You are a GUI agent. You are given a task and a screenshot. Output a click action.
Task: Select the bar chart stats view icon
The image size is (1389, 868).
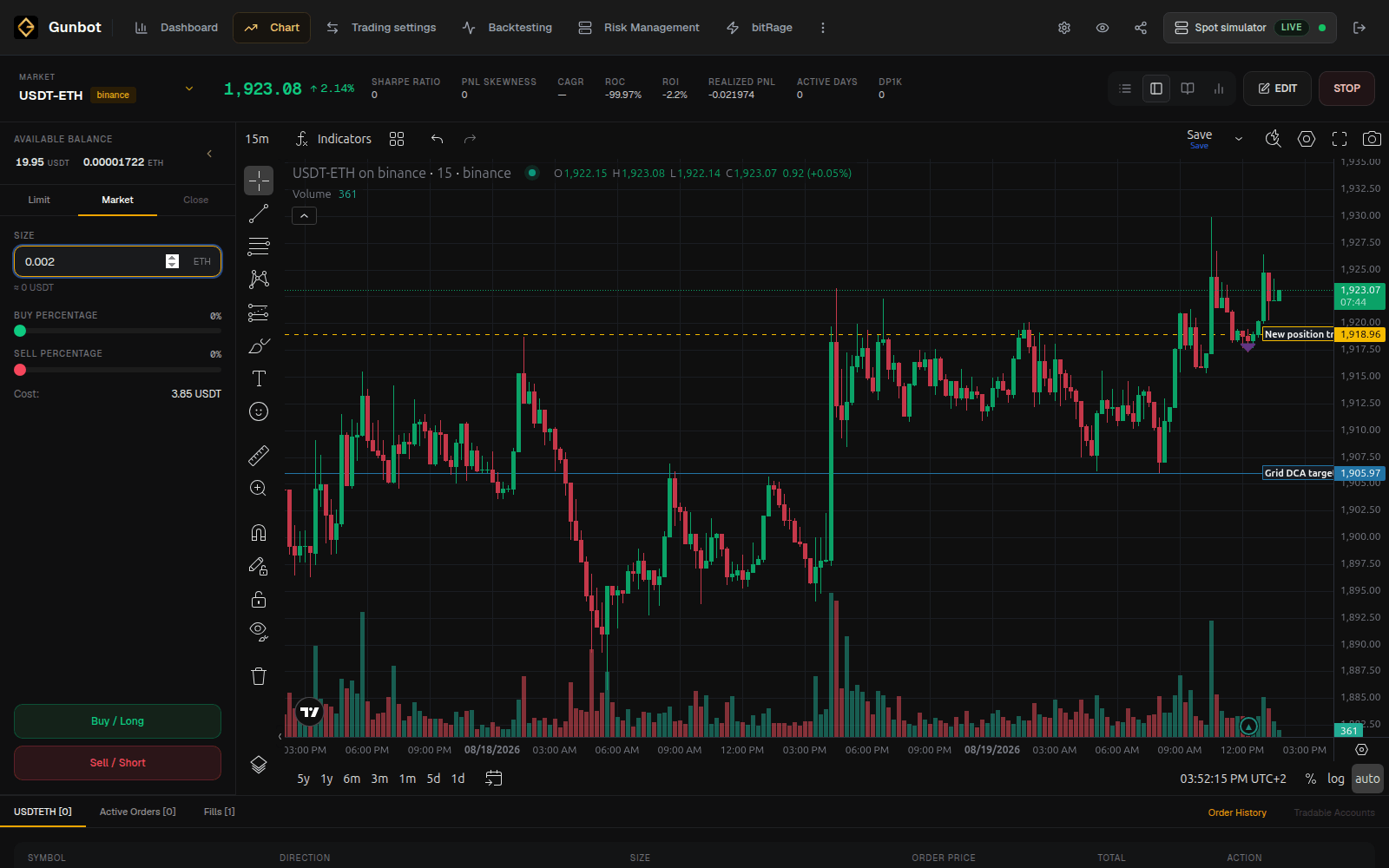click(x=1219, y=89)
